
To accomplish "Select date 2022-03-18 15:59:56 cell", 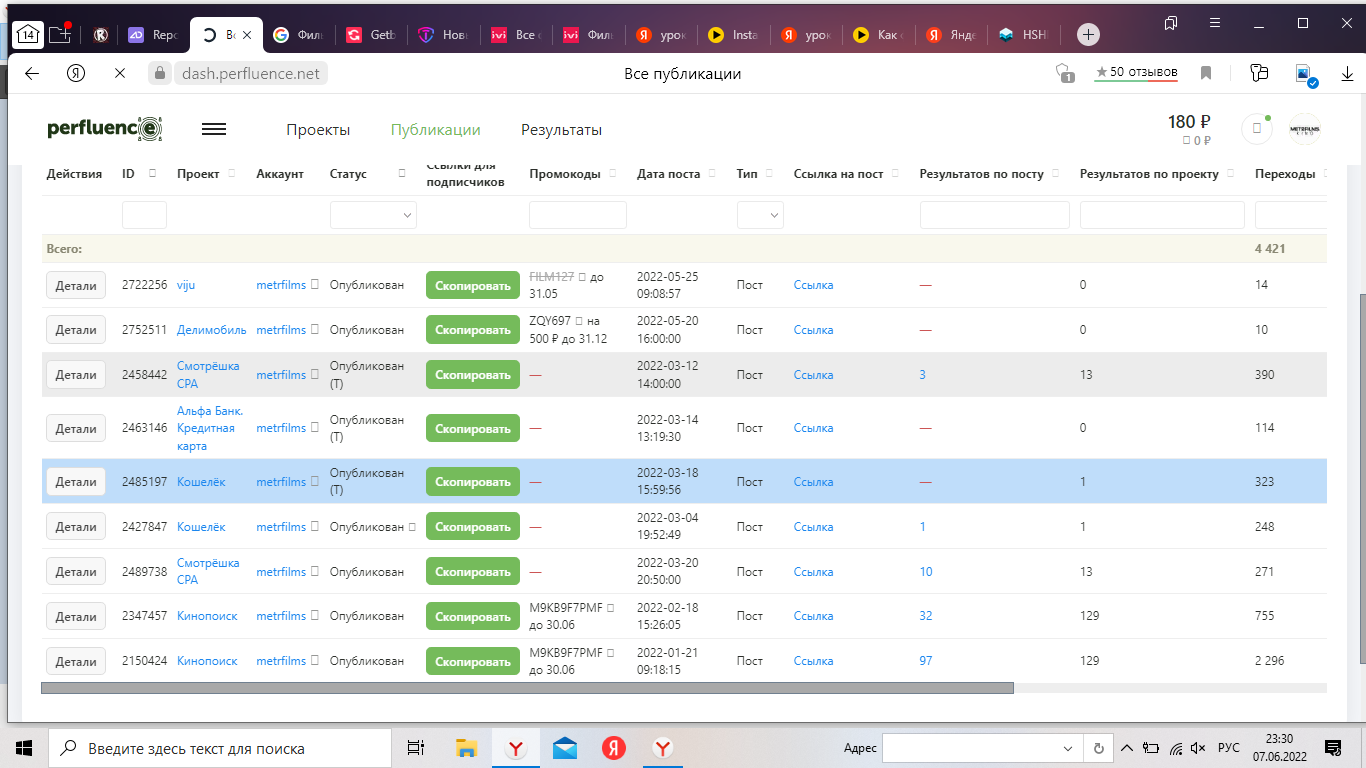I will [666, 481].
